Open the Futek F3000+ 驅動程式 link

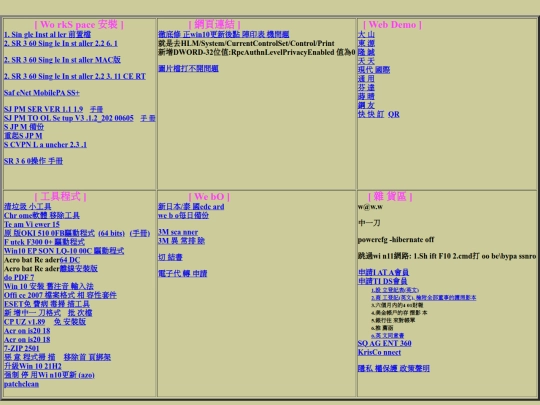pos(44,242)
